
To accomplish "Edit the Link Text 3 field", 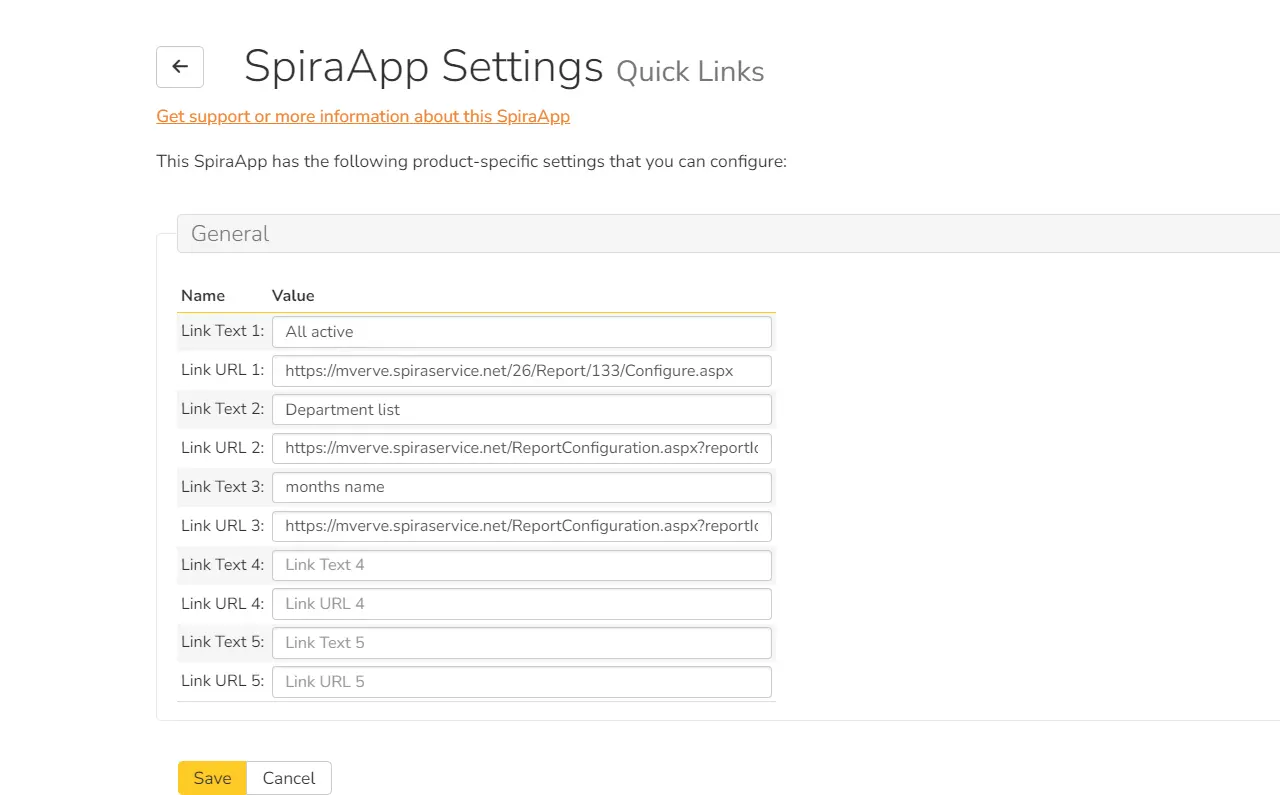I will click(522, 487).
